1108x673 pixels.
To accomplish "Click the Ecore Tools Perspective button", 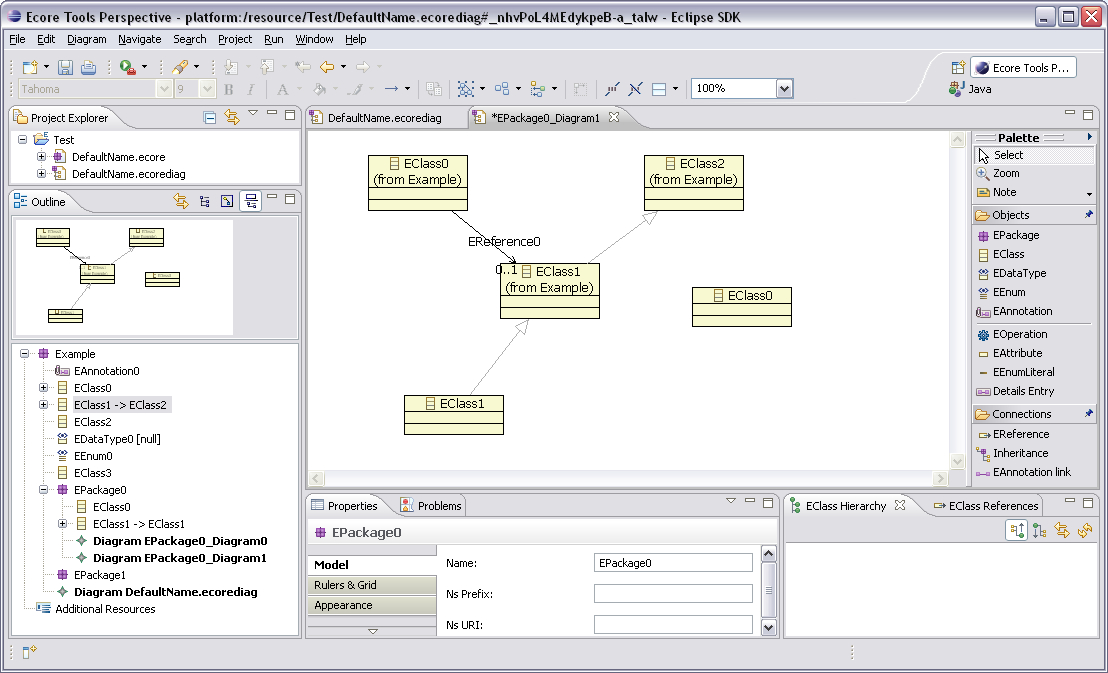I will pyautogui.click(x=1023, y=68).
